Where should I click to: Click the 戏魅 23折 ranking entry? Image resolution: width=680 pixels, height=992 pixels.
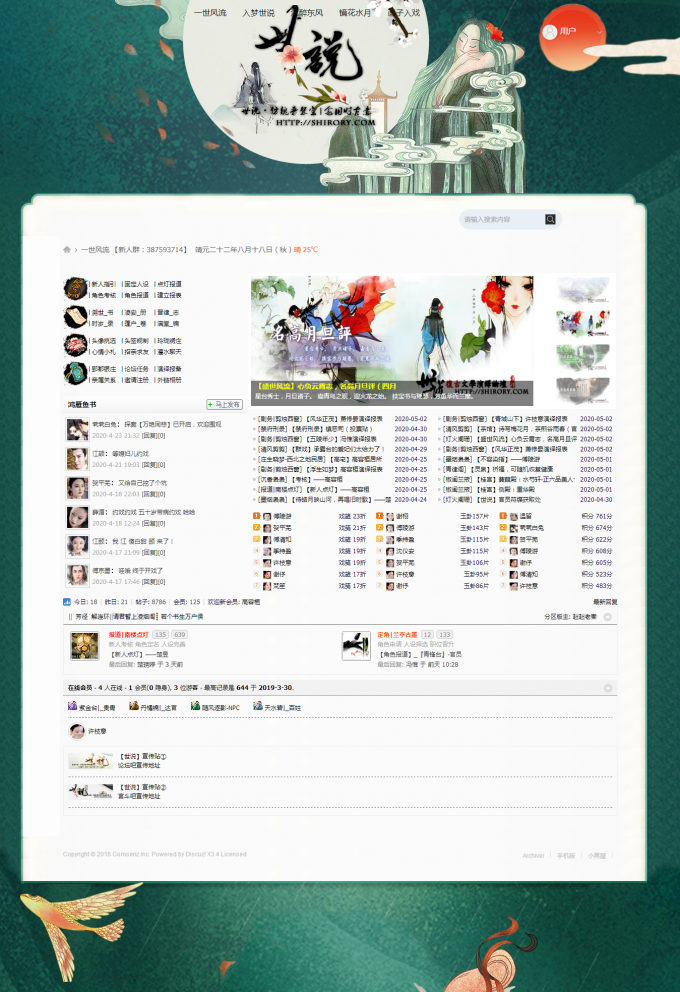(309, 516)
